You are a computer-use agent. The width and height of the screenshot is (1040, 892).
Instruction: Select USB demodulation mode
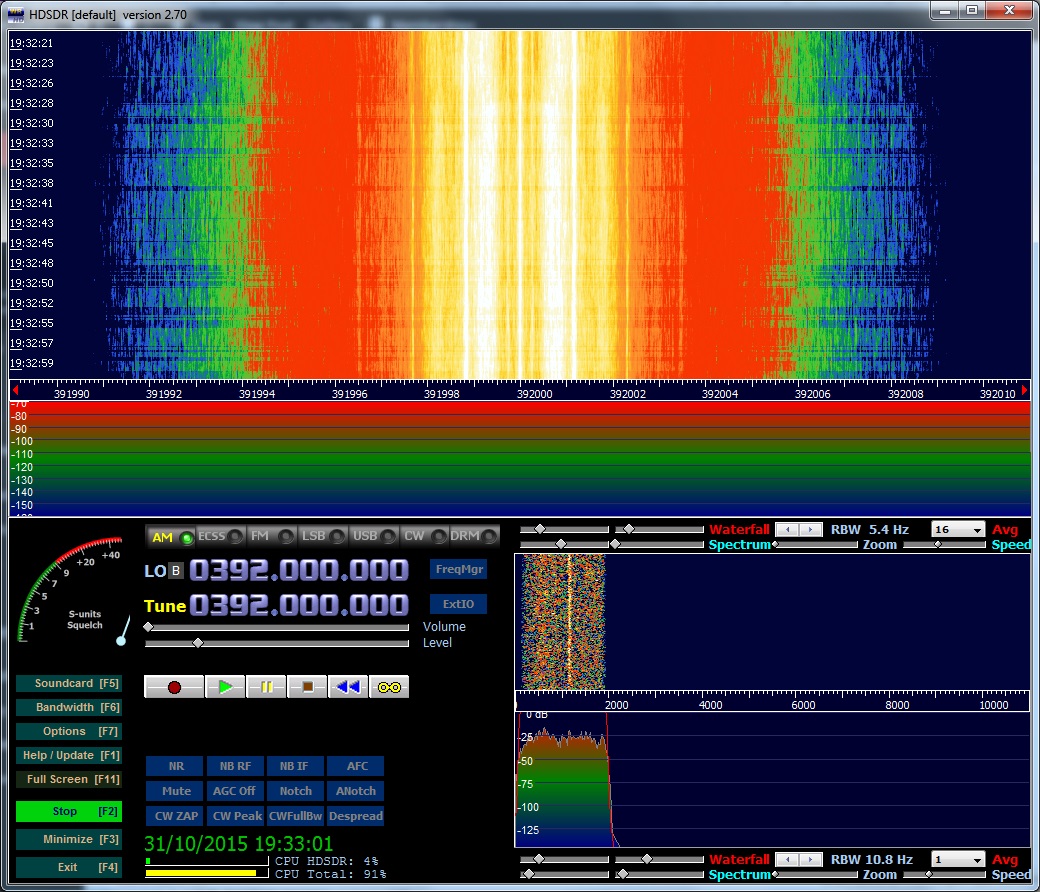pyautogui.click(x=373, y=536)
